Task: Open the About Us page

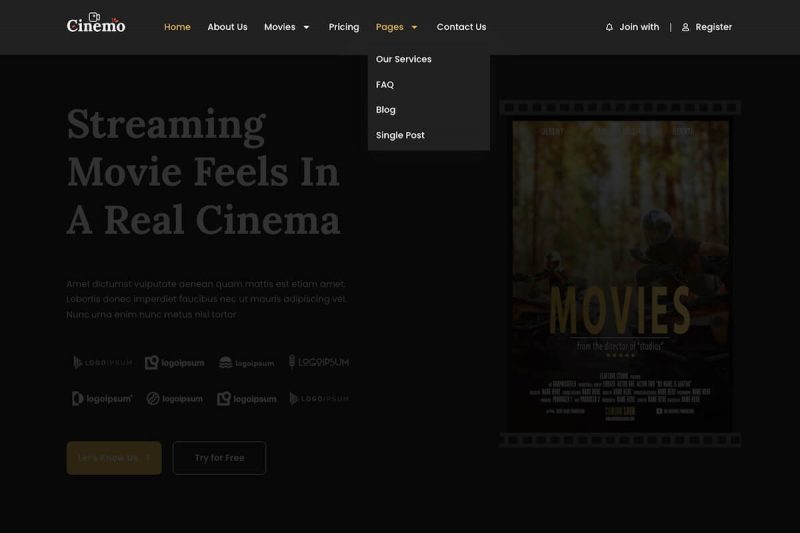Action: (227, 27)
